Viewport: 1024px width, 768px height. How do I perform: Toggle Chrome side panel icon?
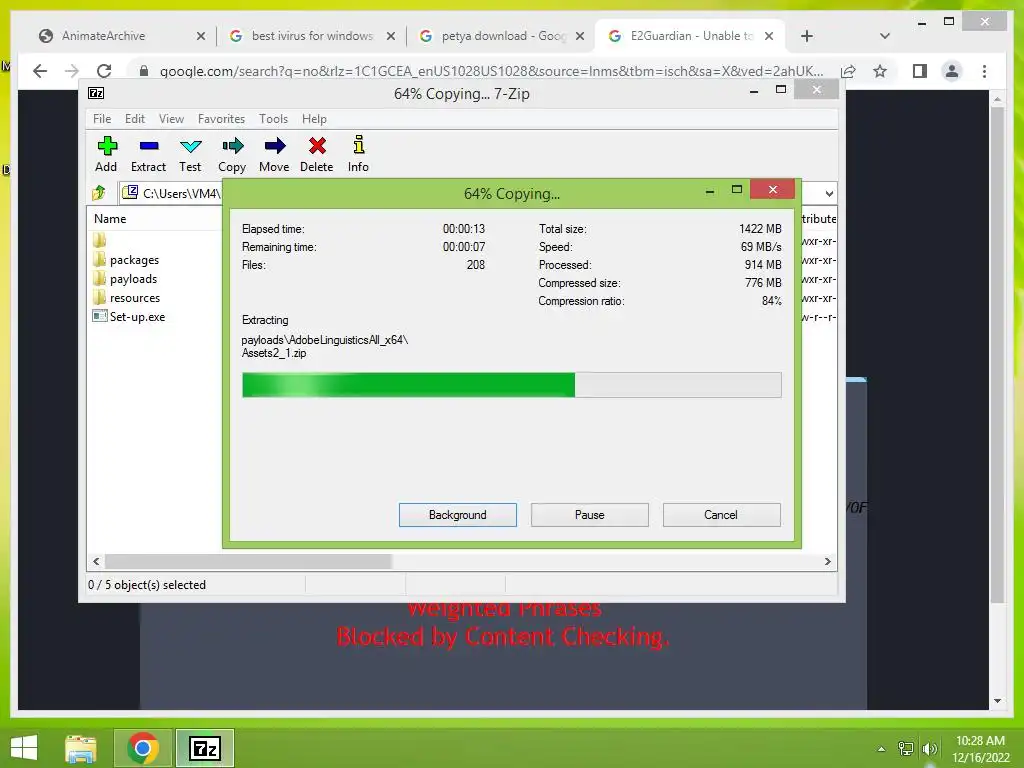coord(920,71)
